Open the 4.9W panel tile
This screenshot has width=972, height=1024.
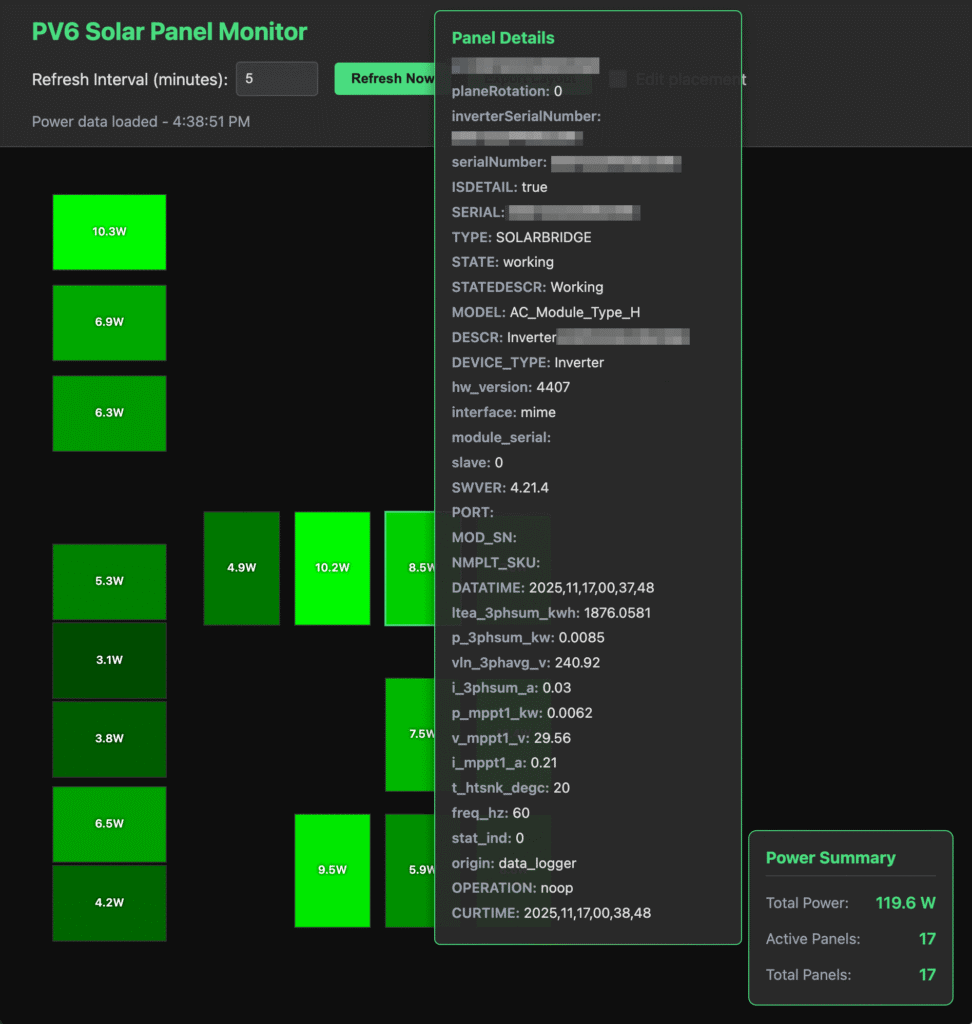tap(241, 568)
